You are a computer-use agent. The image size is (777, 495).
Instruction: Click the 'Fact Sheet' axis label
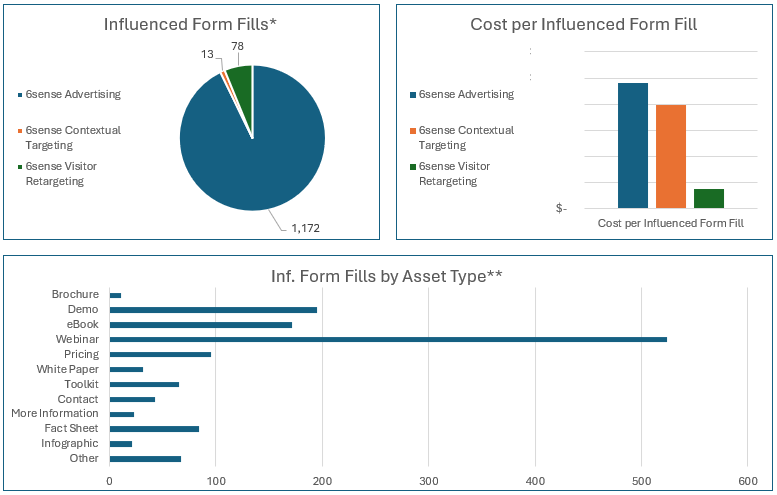click(x=71, y=428)
